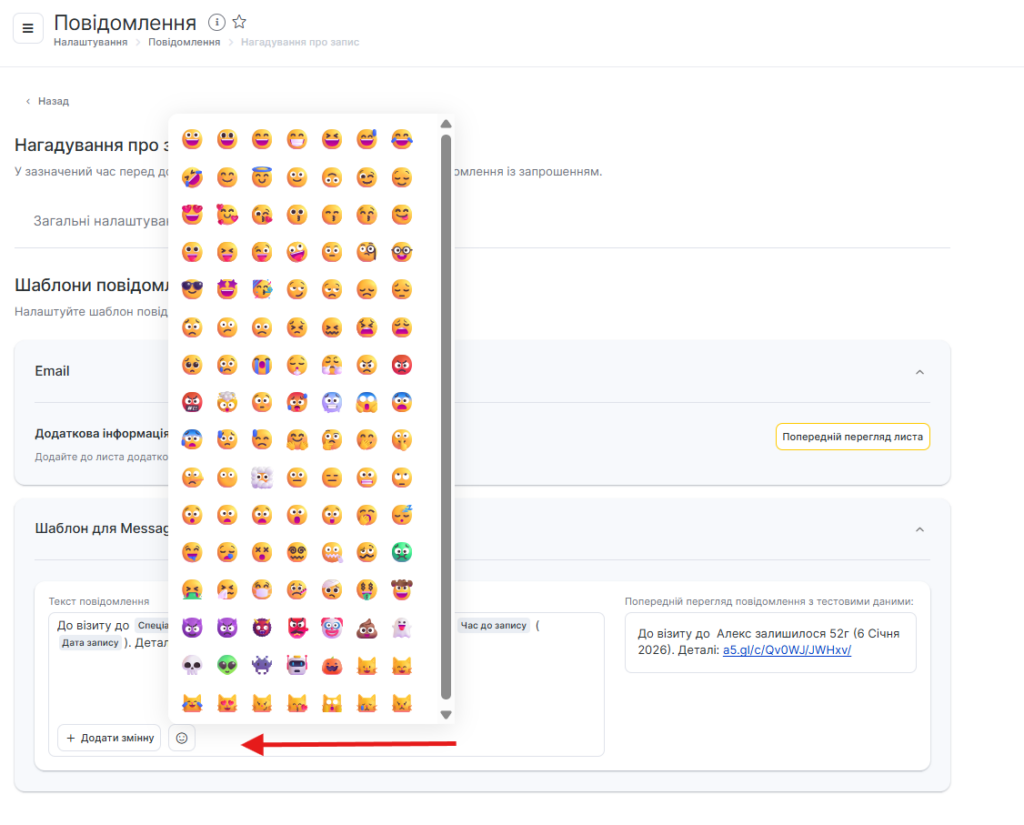Go to Налаштування breadcrumb

point(90,42)
